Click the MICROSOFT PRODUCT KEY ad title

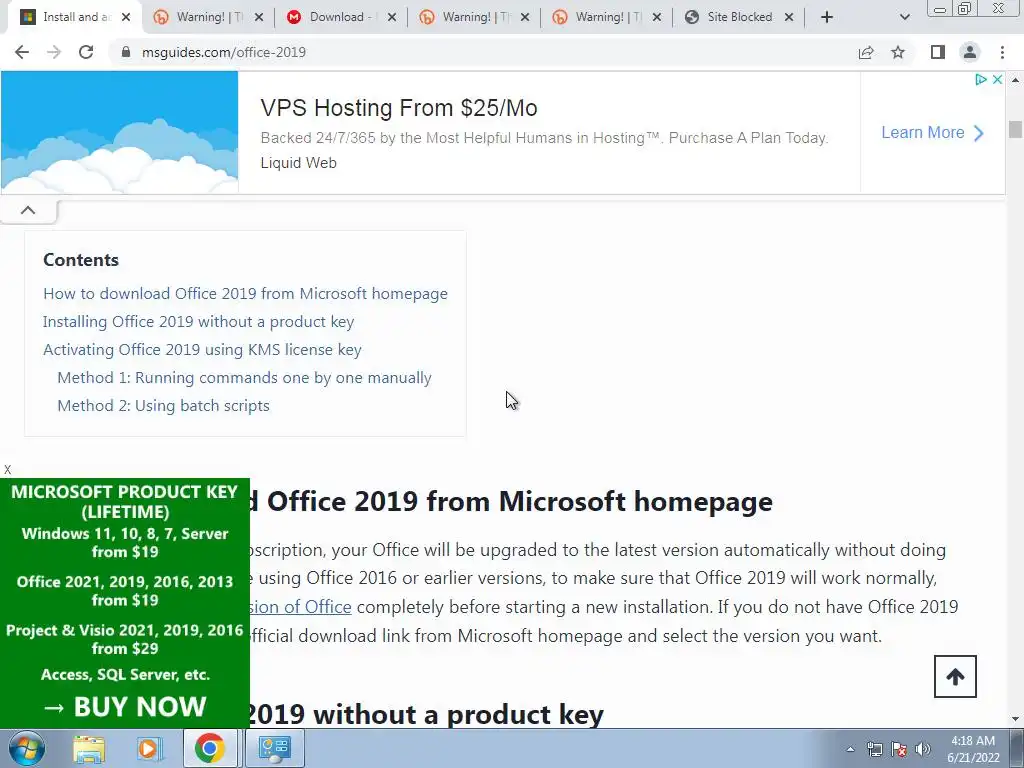[125, 502]
